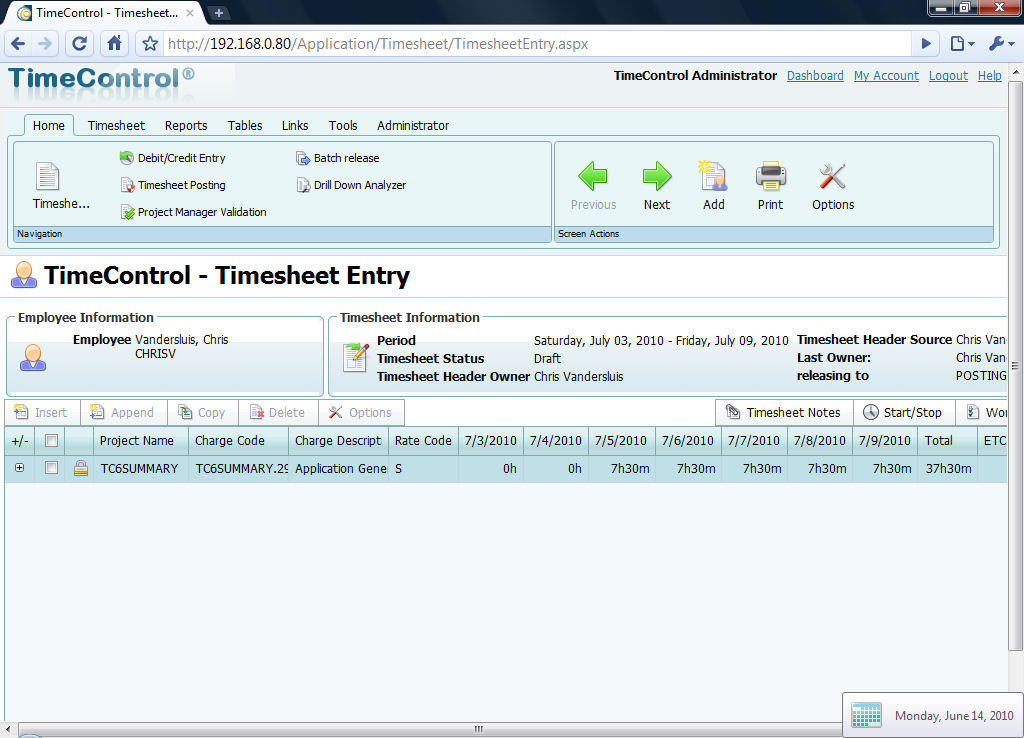Open Drill Down Analyzer

(x=351, y=185)
